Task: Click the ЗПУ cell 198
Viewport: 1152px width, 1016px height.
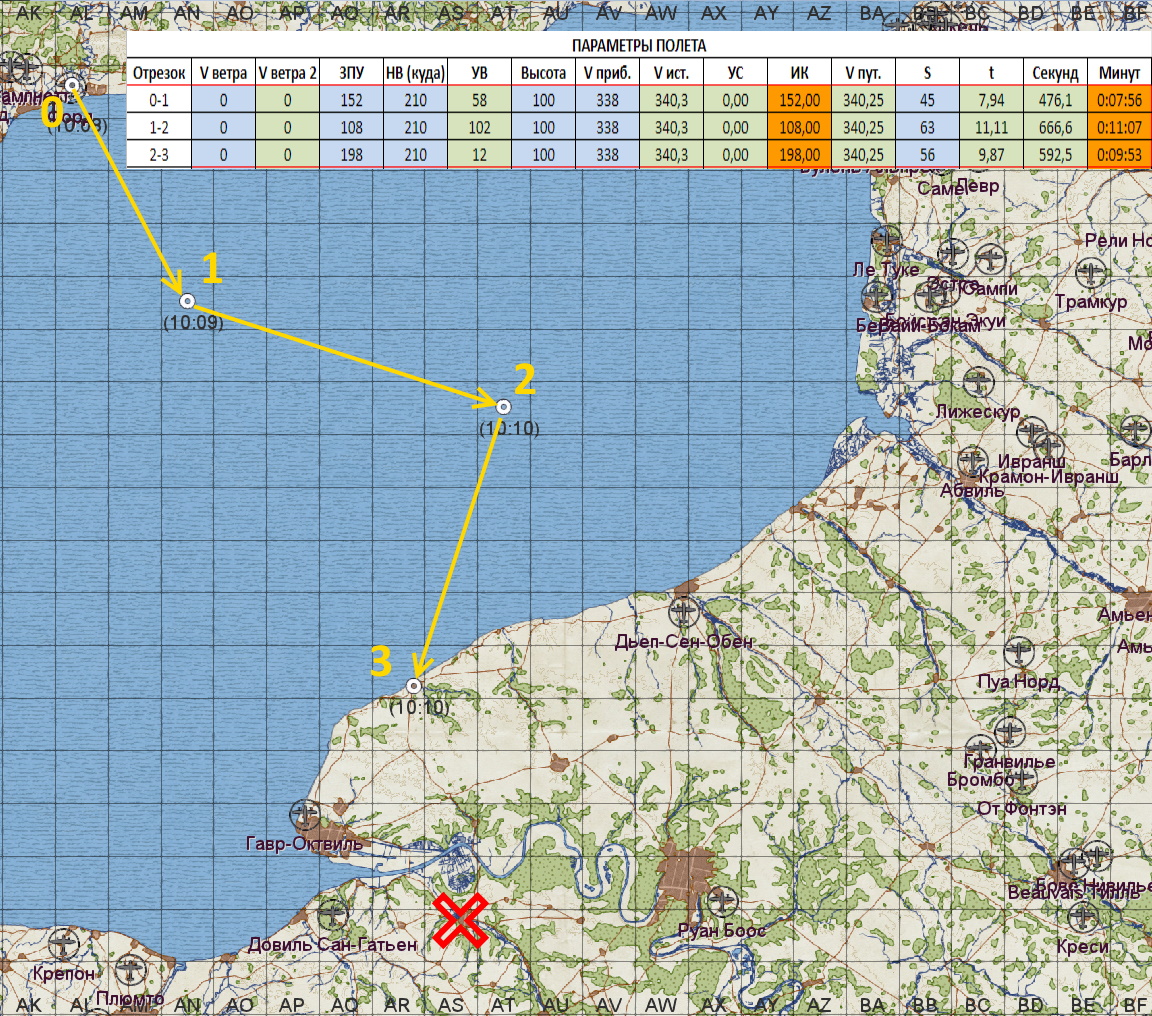Action: coord(351,154)
